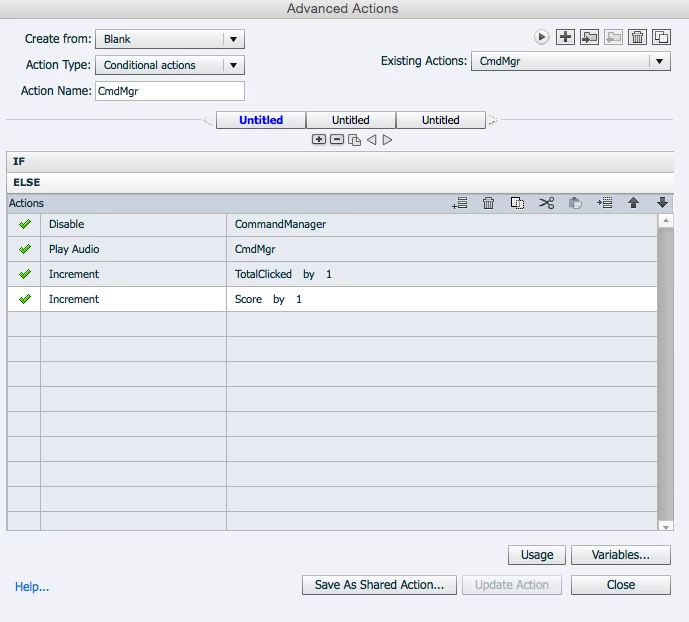This screenshot has height=622, width=689.
Task: Click the Paste icon in Actions bar
Action: 575,203
